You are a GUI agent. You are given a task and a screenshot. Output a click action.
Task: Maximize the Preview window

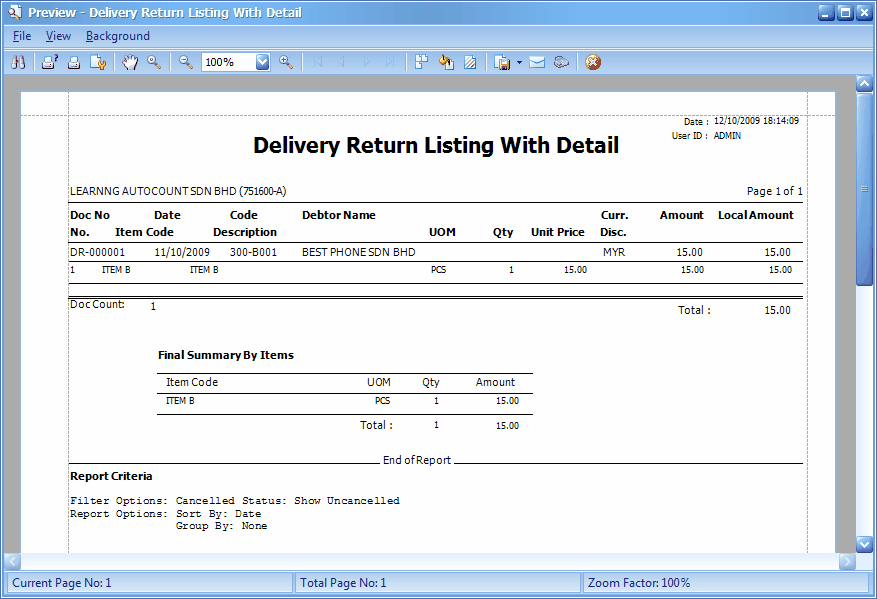pyautogui.click(x=846, y=12)
